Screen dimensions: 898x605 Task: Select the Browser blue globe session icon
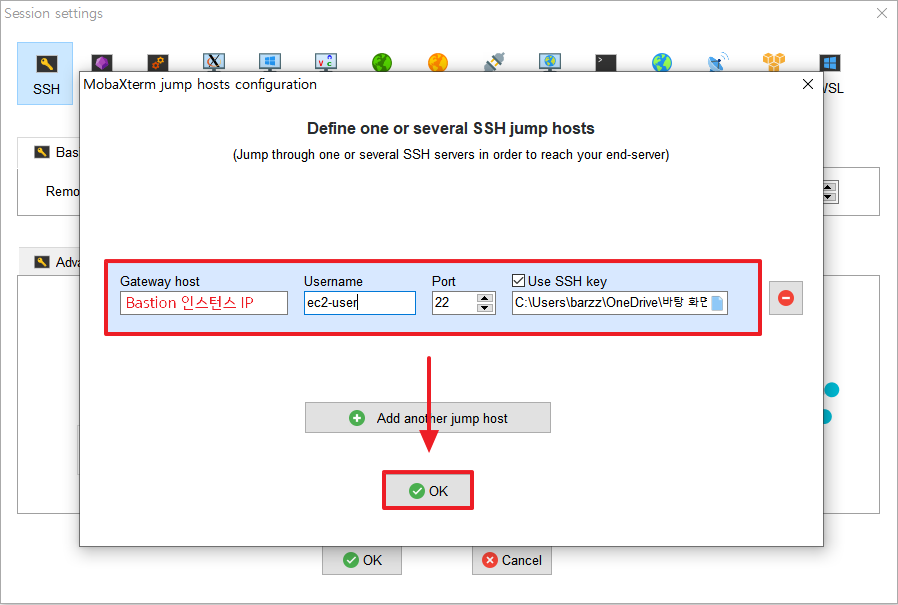pos(661,62)
